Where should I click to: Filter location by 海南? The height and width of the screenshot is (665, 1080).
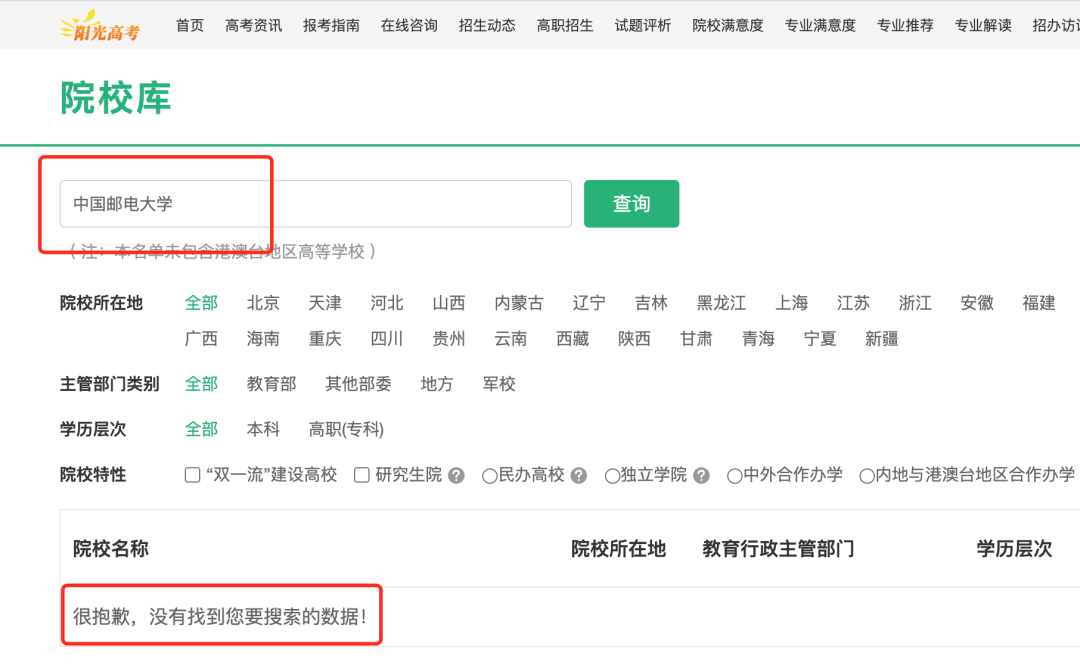pos(263,339)
